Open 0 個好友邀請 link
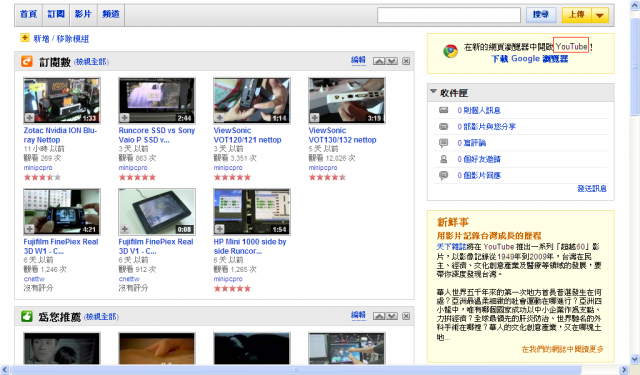The image size is (640, 375). [x=479, y=159]
